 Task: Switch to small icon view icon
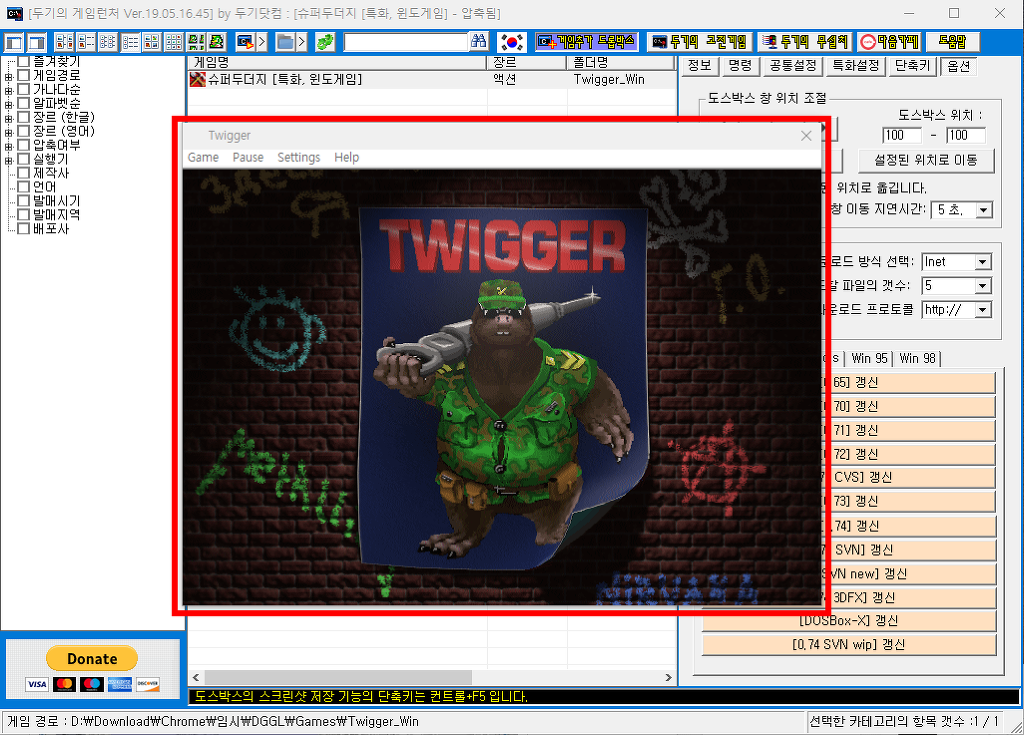click(108, 42)
